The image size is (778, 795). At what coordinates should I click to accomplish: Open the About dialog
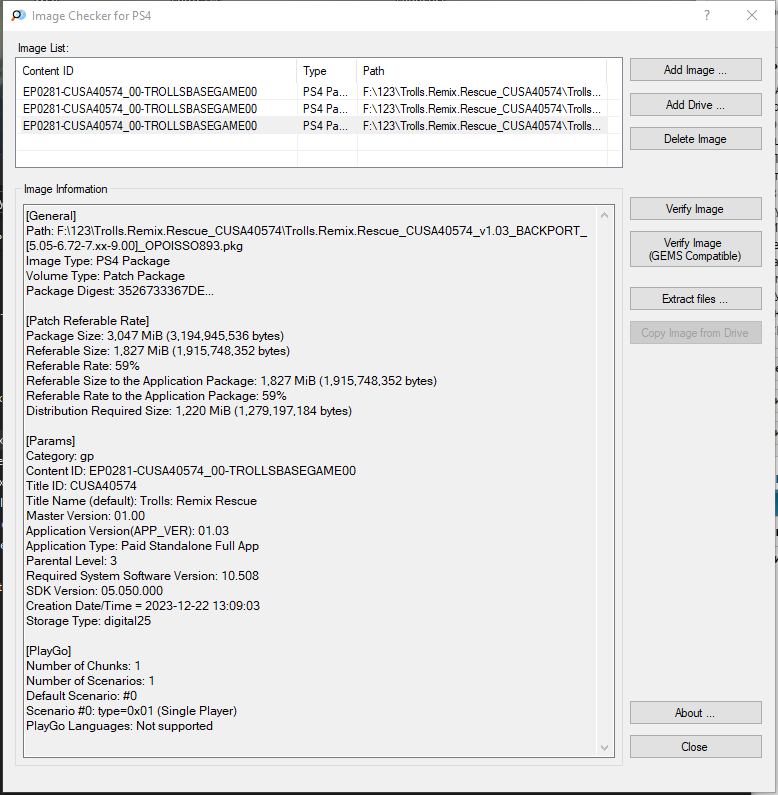695,712
